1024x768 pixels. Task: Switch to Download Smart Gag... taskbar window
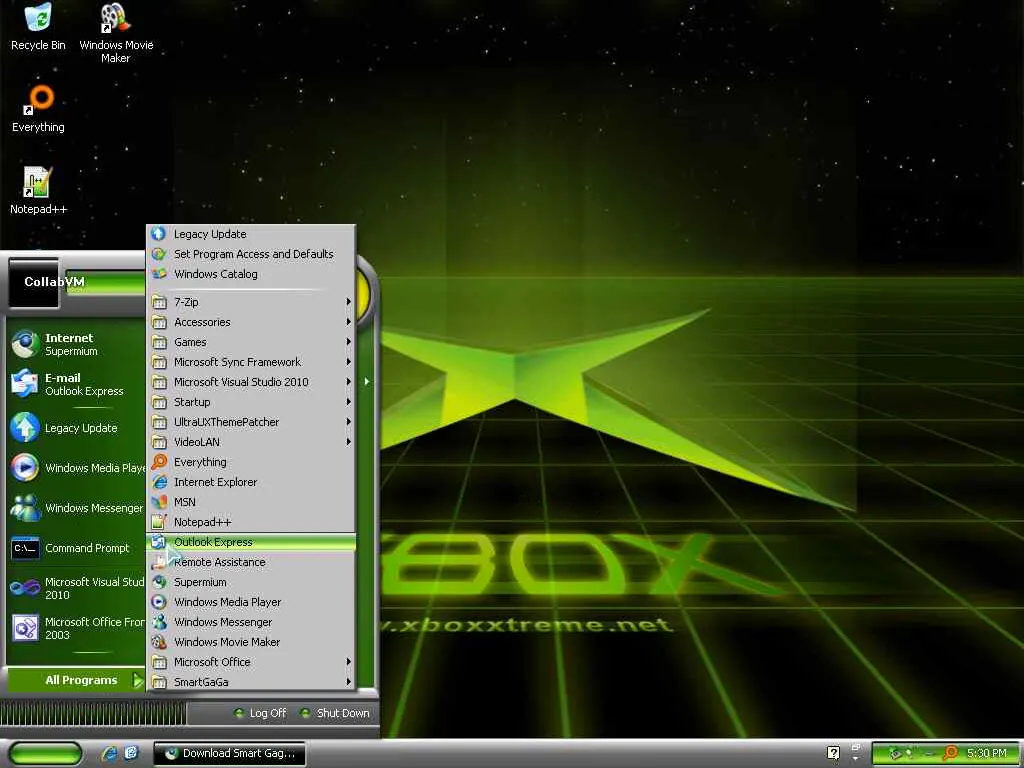point(229,753)
